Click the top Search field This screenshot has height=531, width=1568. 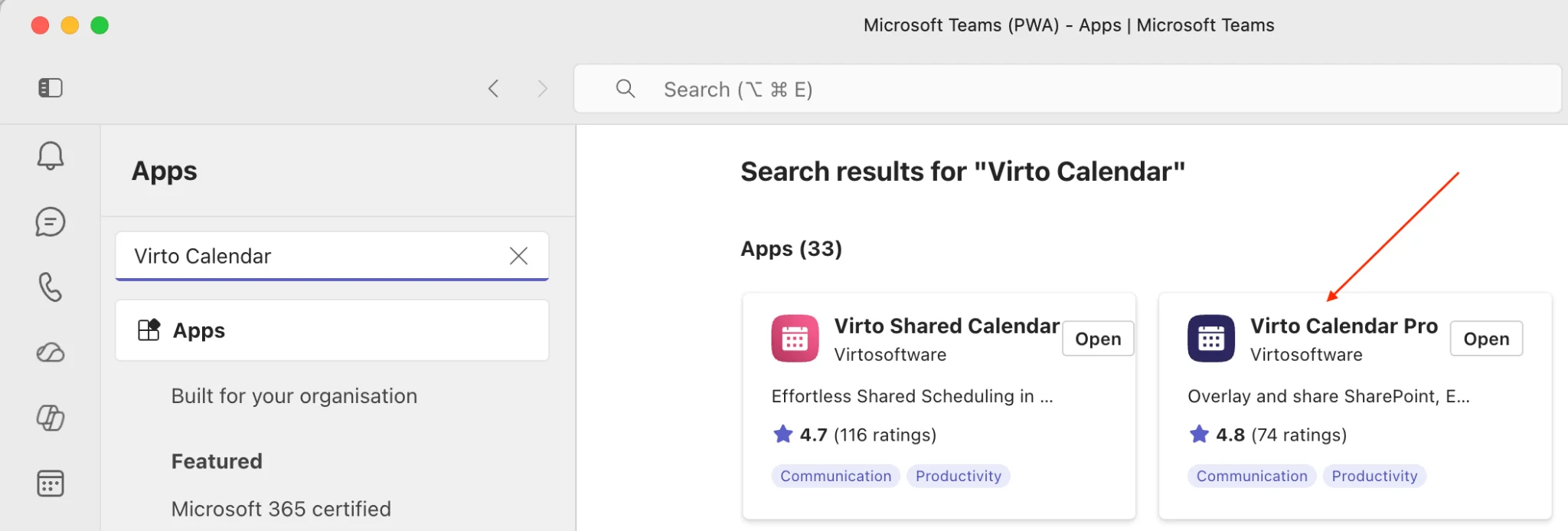(x=1067, y=89)
